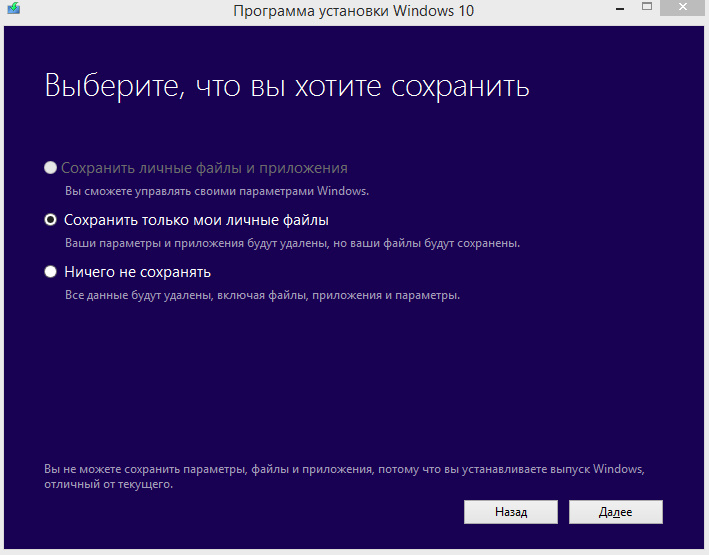
Task: Close the Windows 10 setup window
Action: [683, 7]
